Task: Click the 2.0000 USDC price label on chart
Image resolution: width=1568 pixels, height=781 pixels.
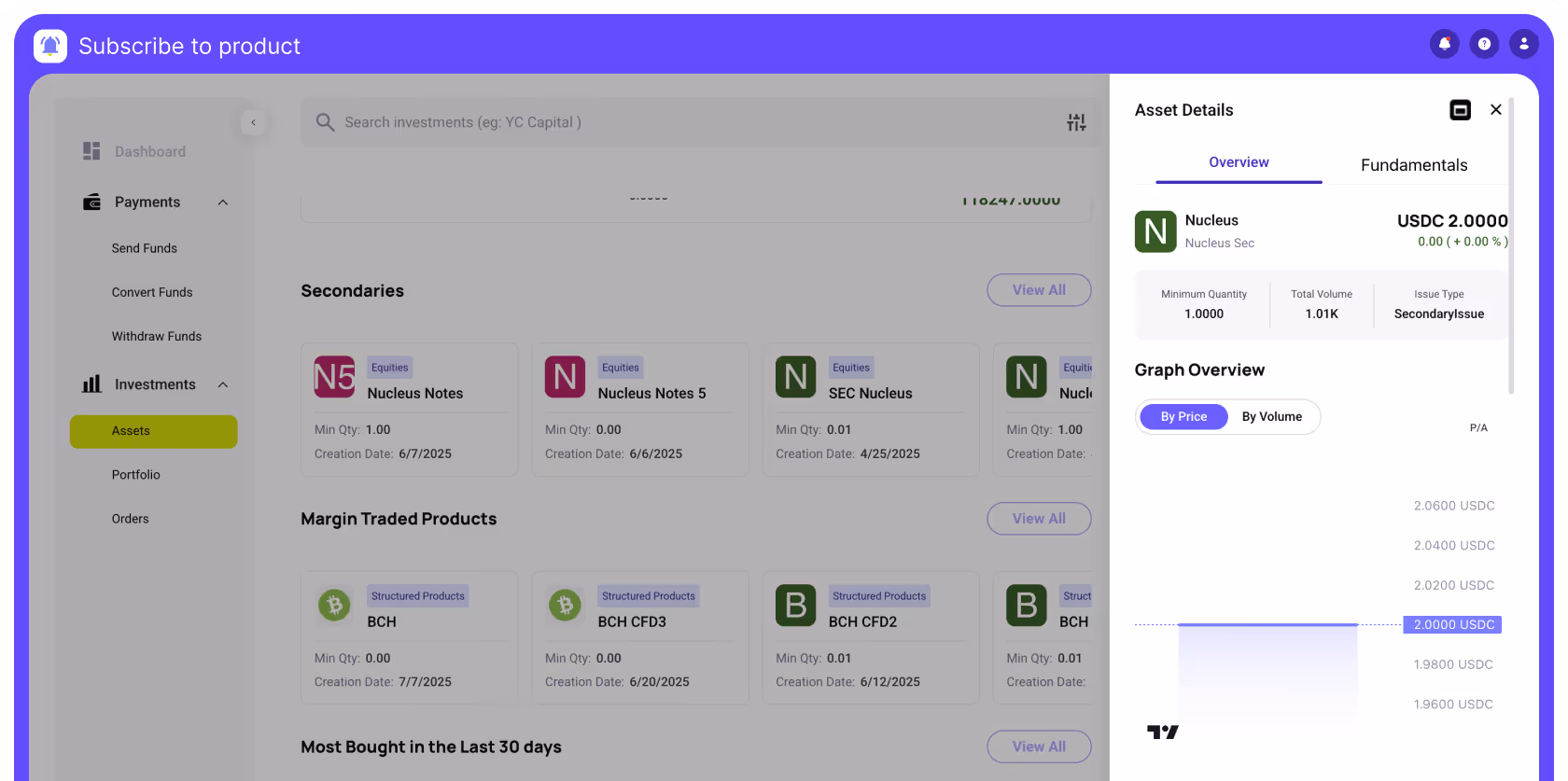Action: tap(1452, 625)
